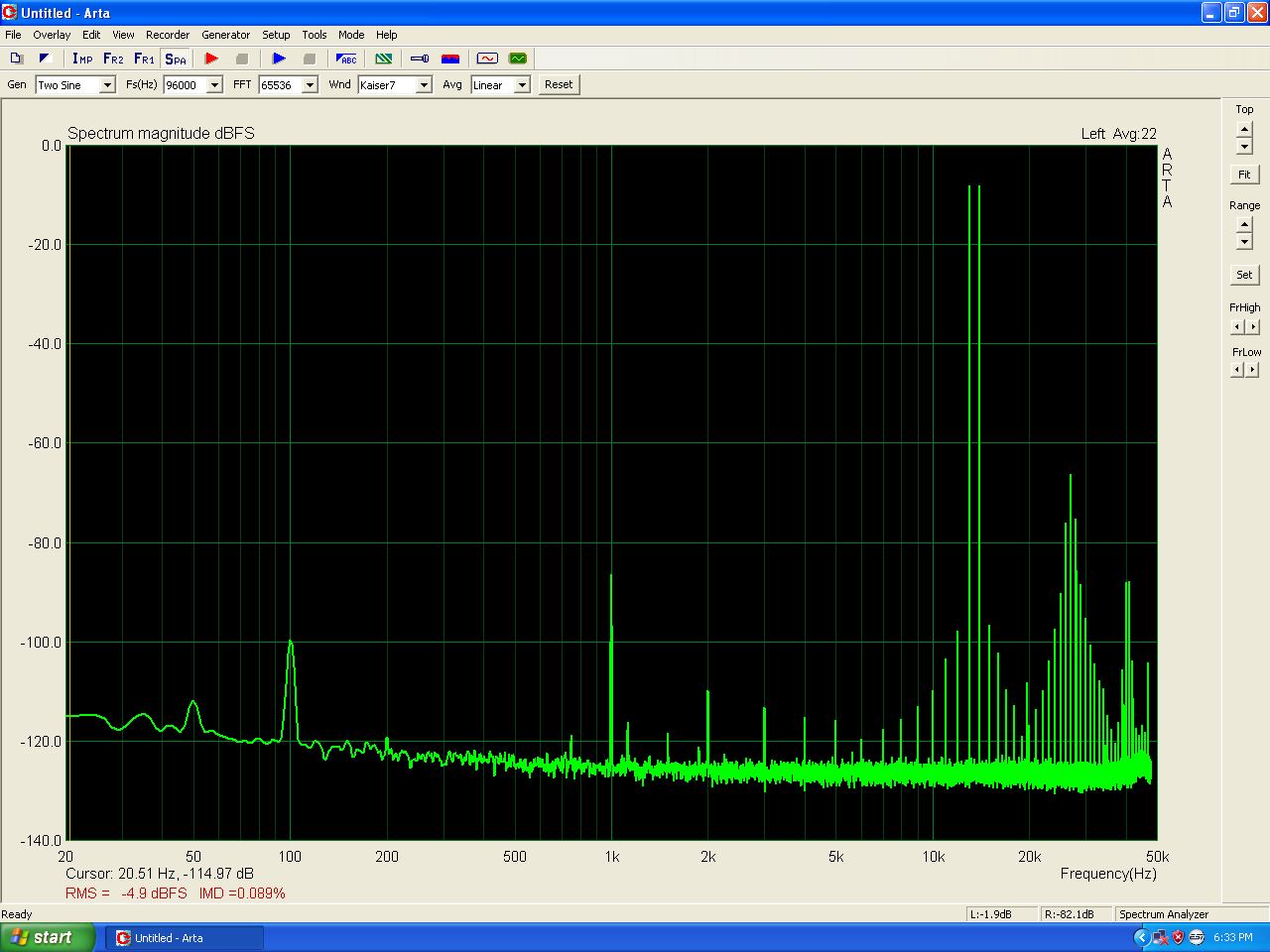Click the network disconnected tray icon
The image size is (1270, 952).
[1160, 937]
